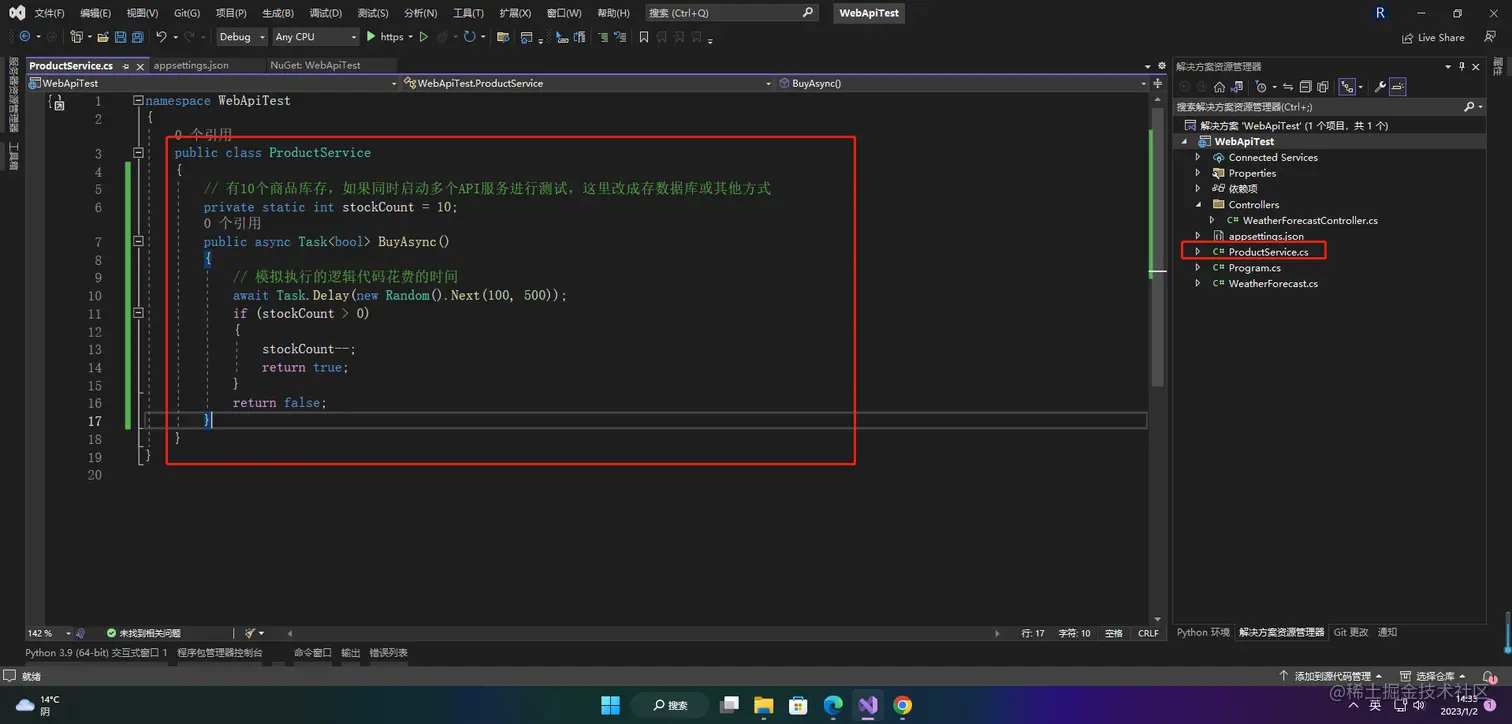Switch to the Git 更改 panel tab
1512x724 pixels.
coord(1351,633)
